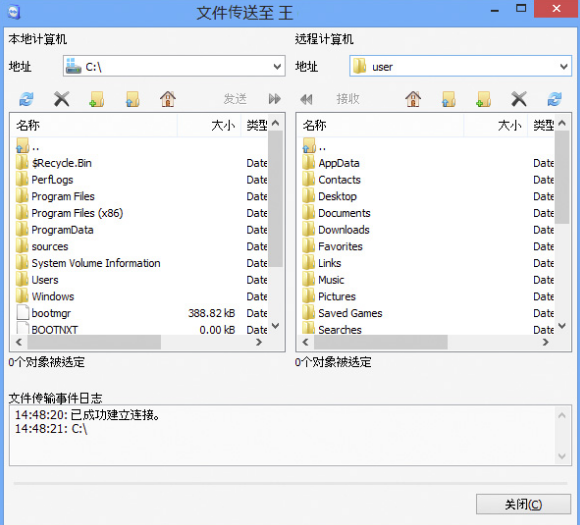Click local list horizontal scroll right arrow
This screenshot has height=525, width=580.
point(259,342)
